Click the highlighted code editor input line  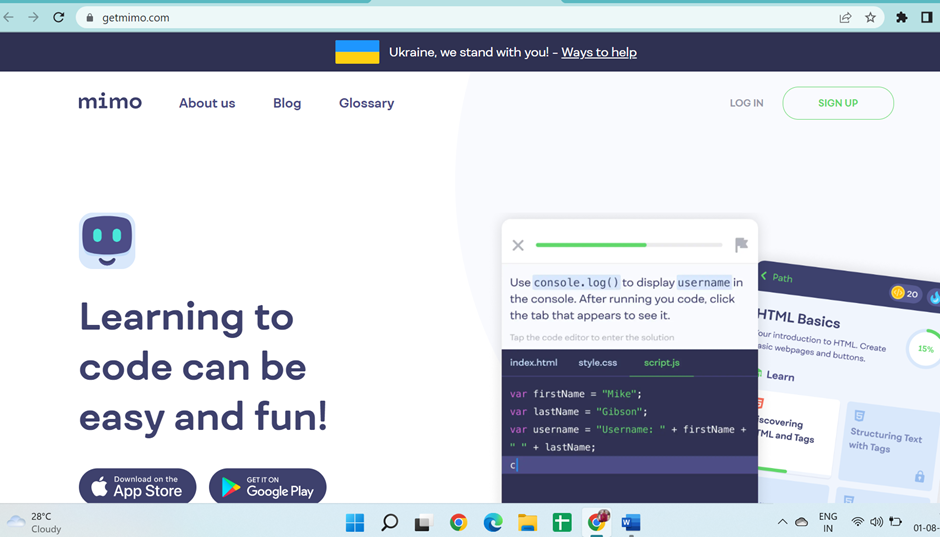click(629, 465)
